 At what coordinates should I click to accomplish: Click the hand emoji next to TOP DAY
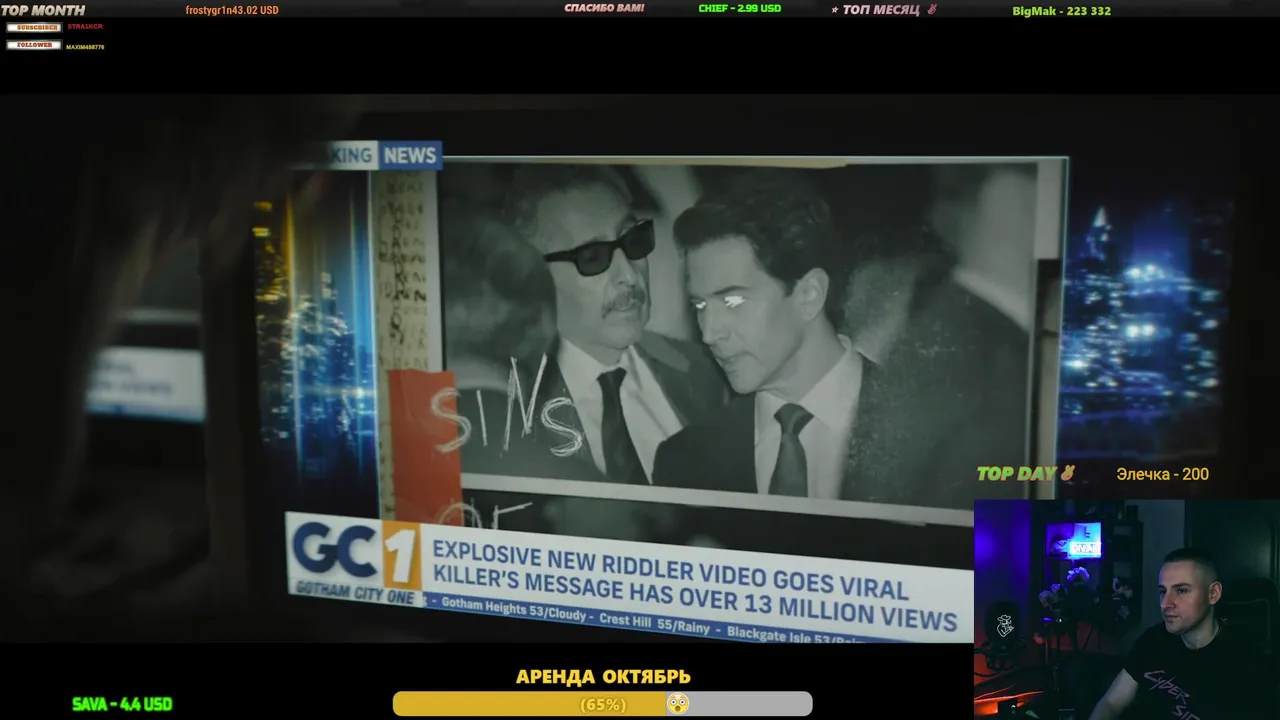click(1067, 473)
